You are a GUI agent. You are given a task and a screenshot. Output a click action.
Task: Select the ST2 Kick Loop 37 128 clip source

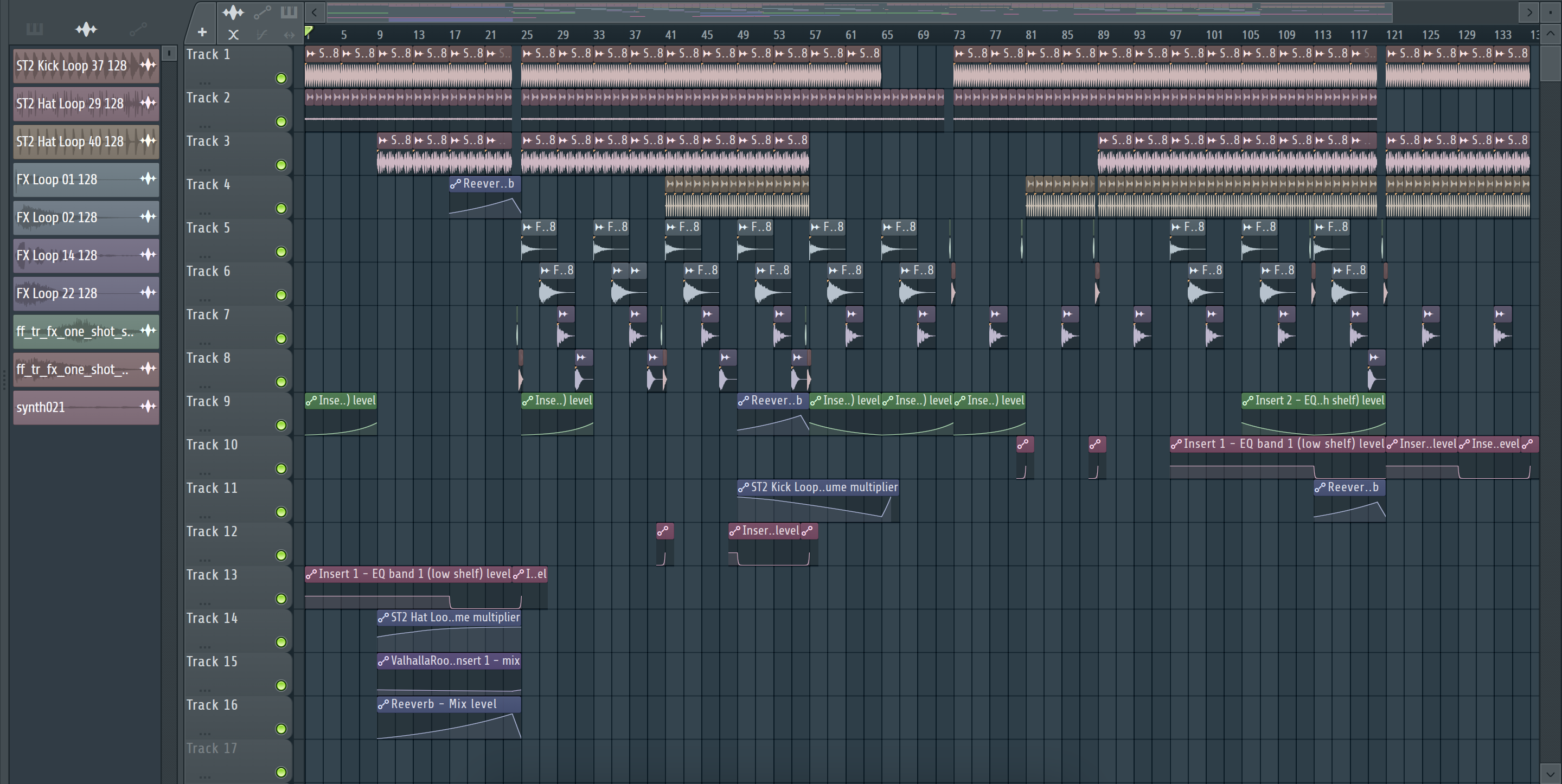point(86,66)
